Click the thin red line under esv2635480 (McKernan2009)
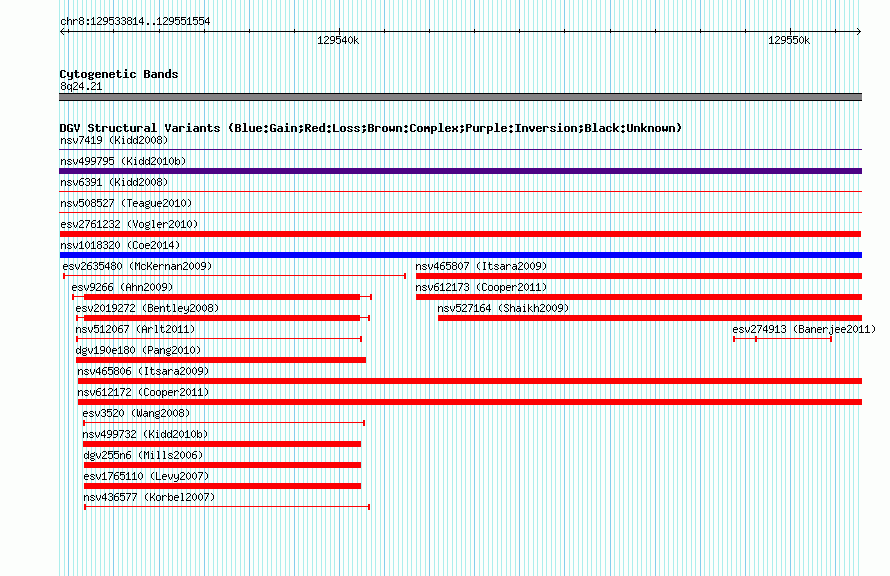 [x=234, y=276]
